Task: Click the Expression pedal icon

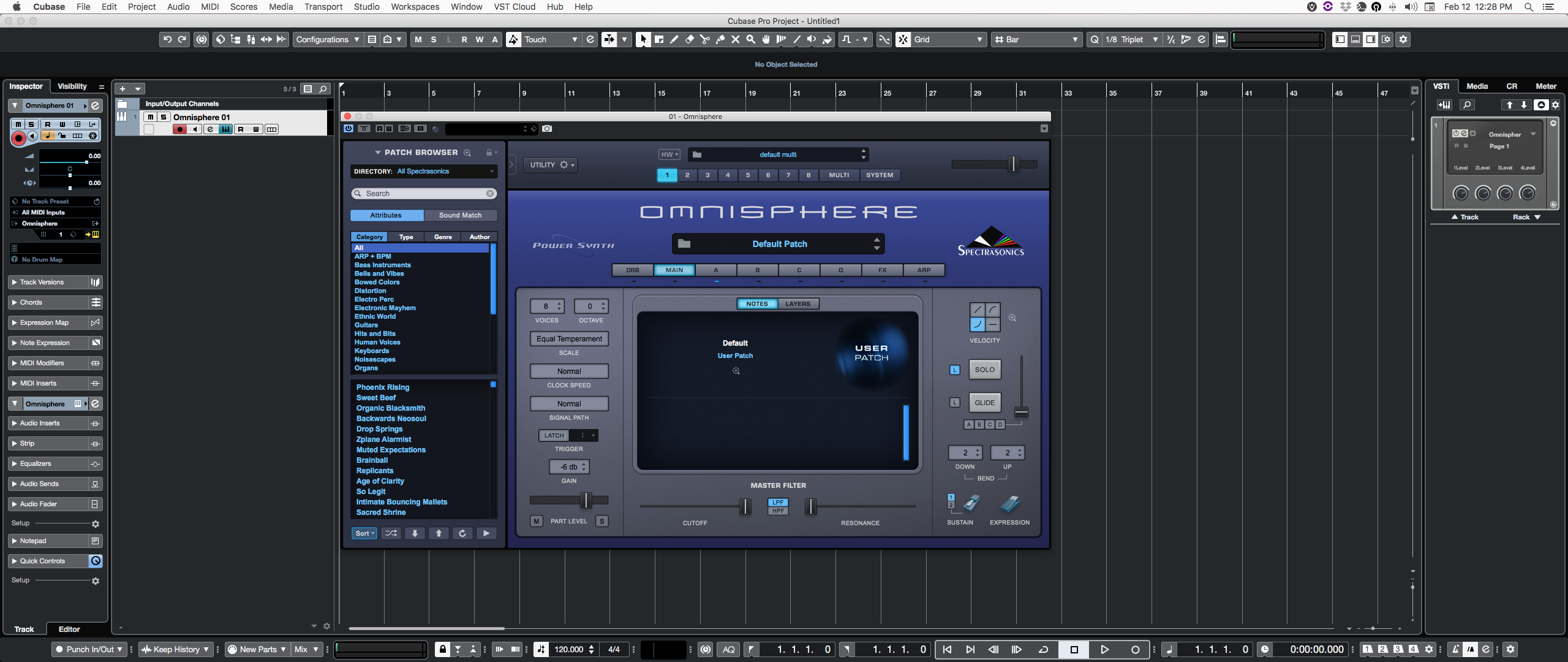Action: point(1010,504)
